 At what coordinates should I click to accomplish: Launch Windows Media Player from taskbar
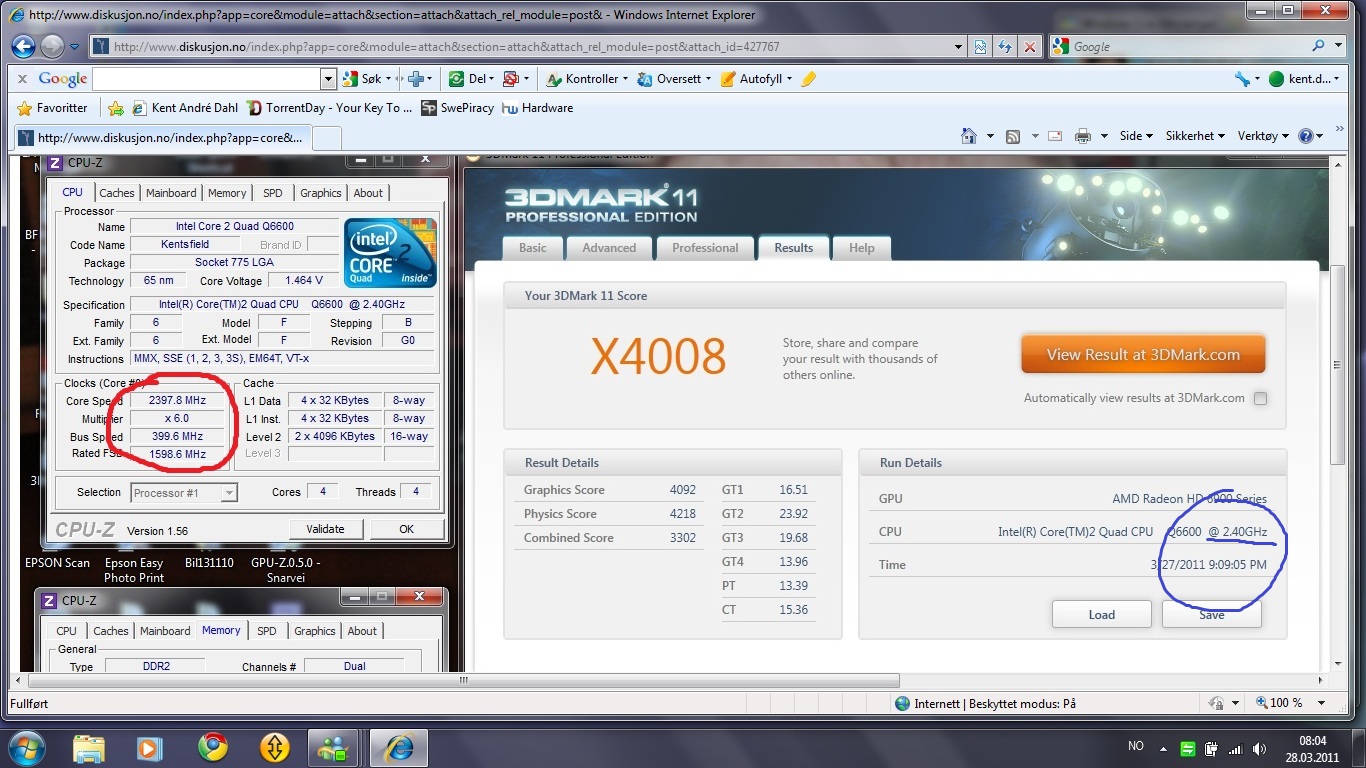[x=150, y=747]
